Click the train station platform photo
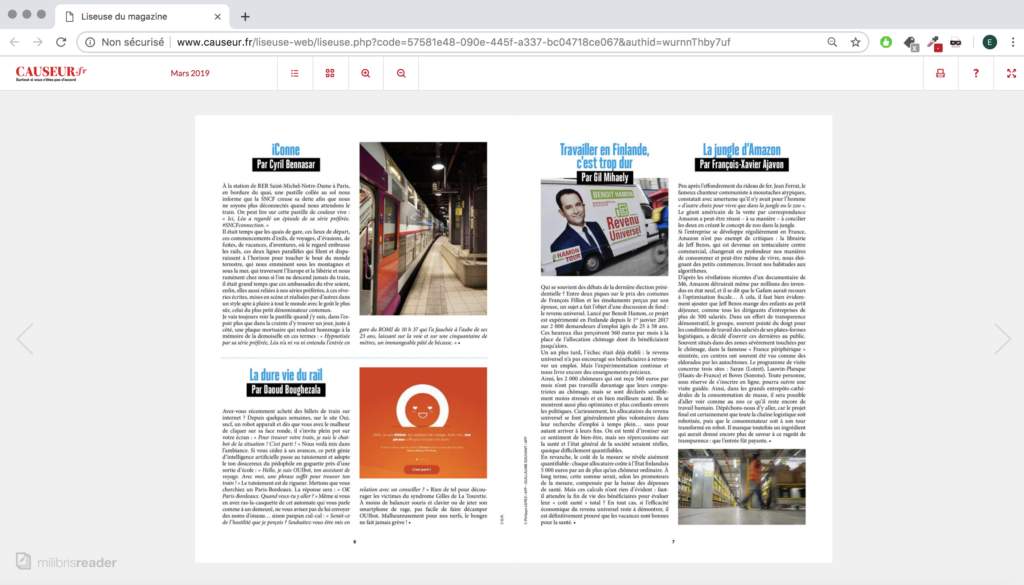The image size is (1024, 585). [423, 229]
